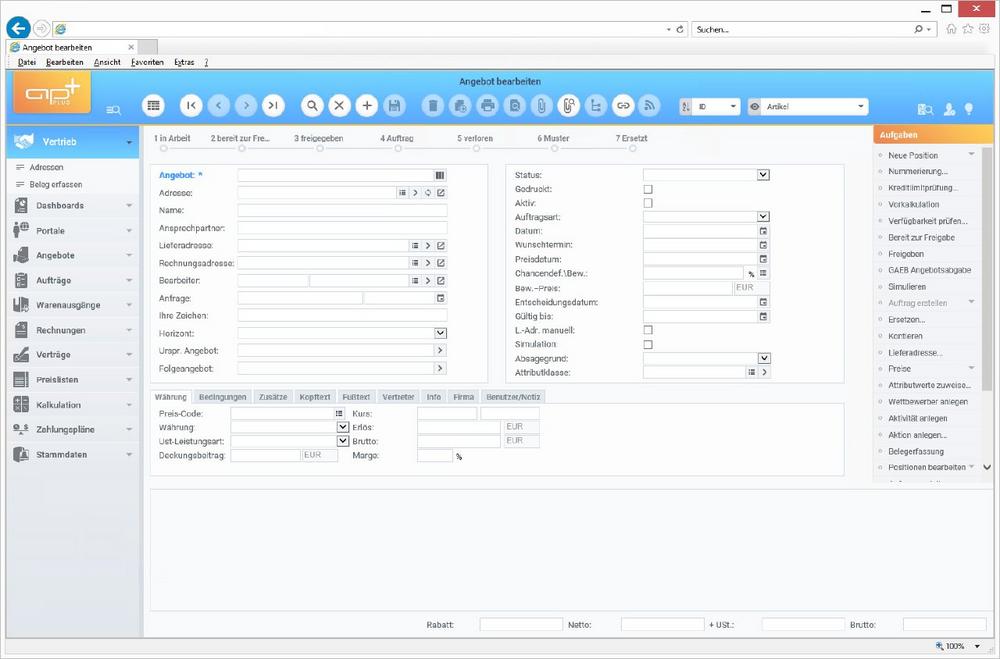This screenshot has width=1000, height=659.
Task: Click the save diskette icon
Action: tap(394, 106)
